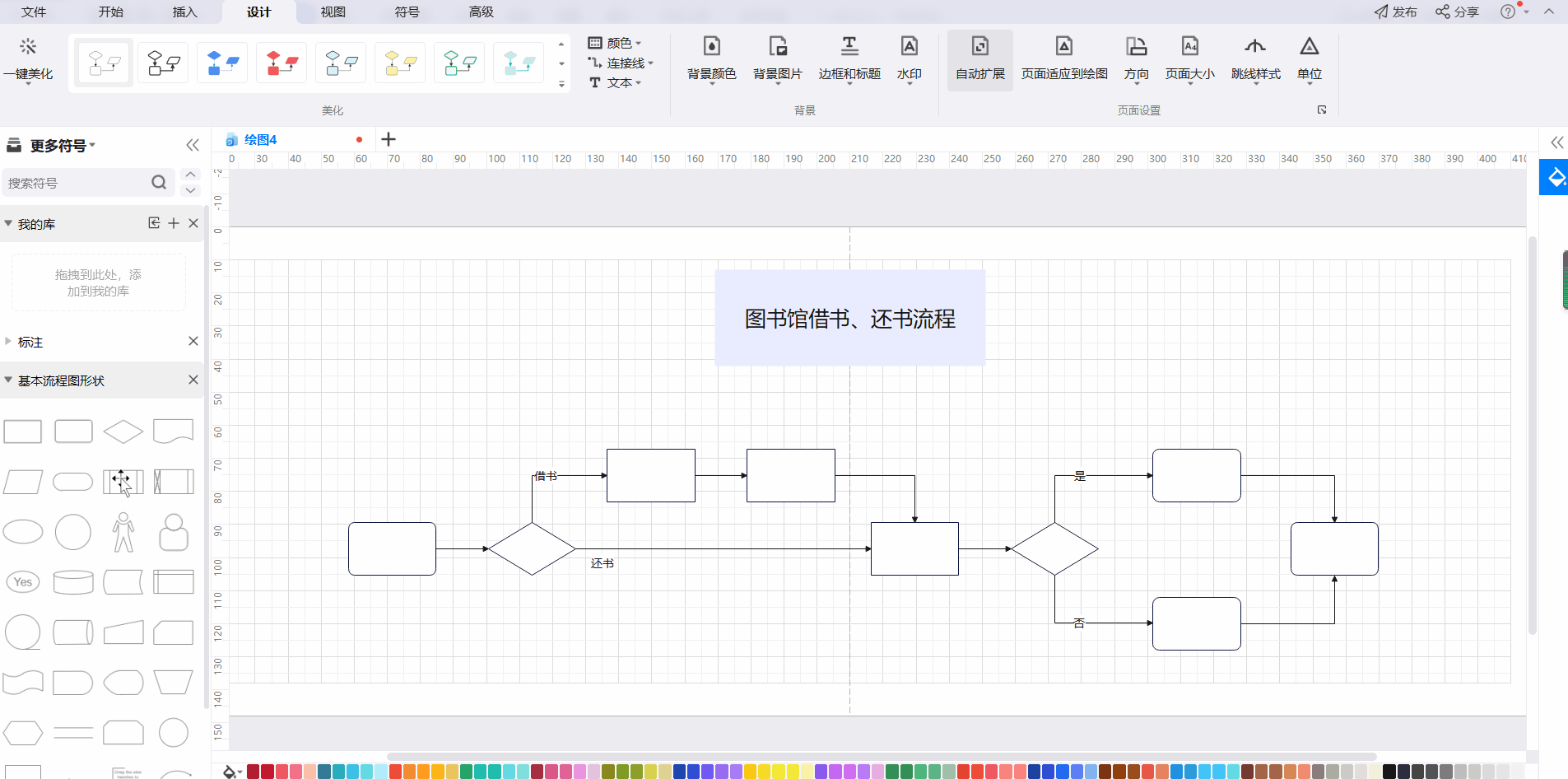Click the one-key beautify icon
The height and width of the screenshot is (779, 1568).
click(28, 47)
